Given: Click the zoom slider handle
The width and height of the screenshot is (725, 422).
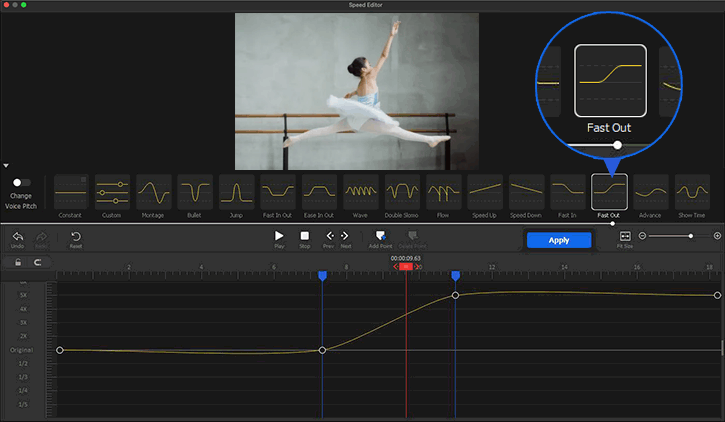Looking at the screenshot, I should click(x=690, y=236).
